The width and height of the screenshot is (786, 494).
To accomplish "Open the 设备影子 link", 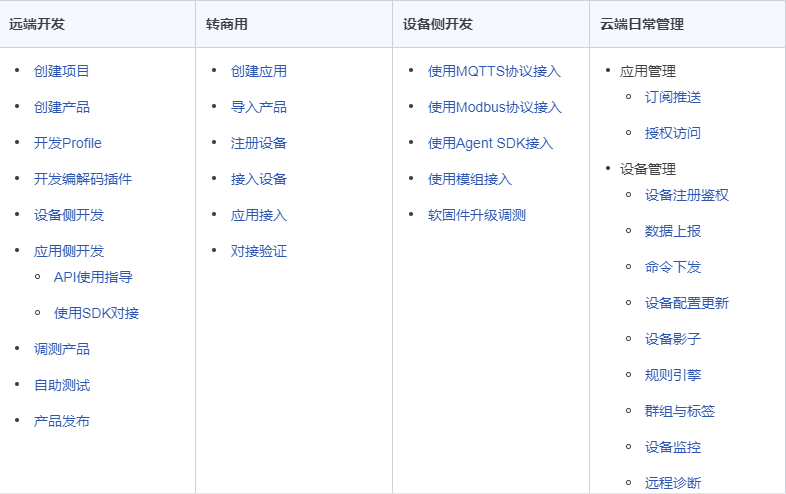I will [673, 339].
